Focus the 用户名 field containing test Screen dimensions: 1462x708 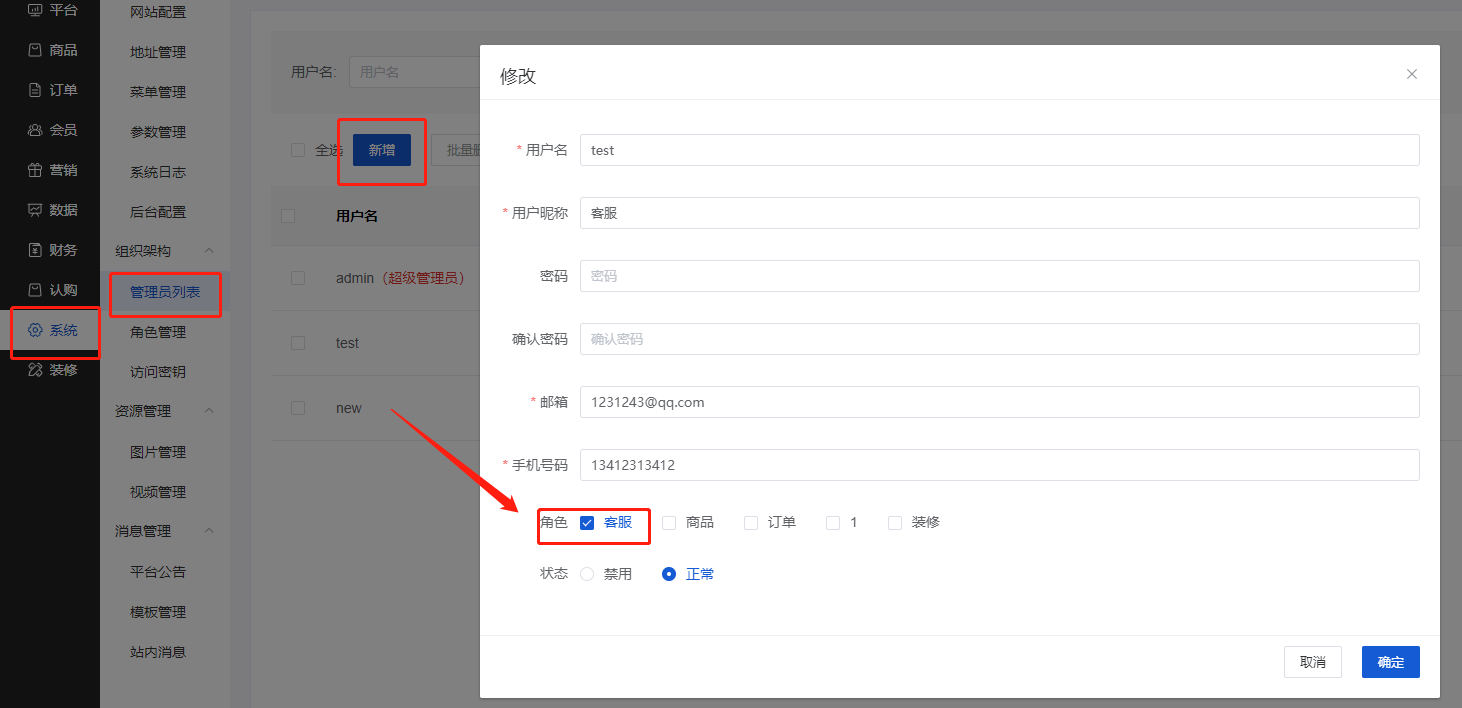point(1000,150)
